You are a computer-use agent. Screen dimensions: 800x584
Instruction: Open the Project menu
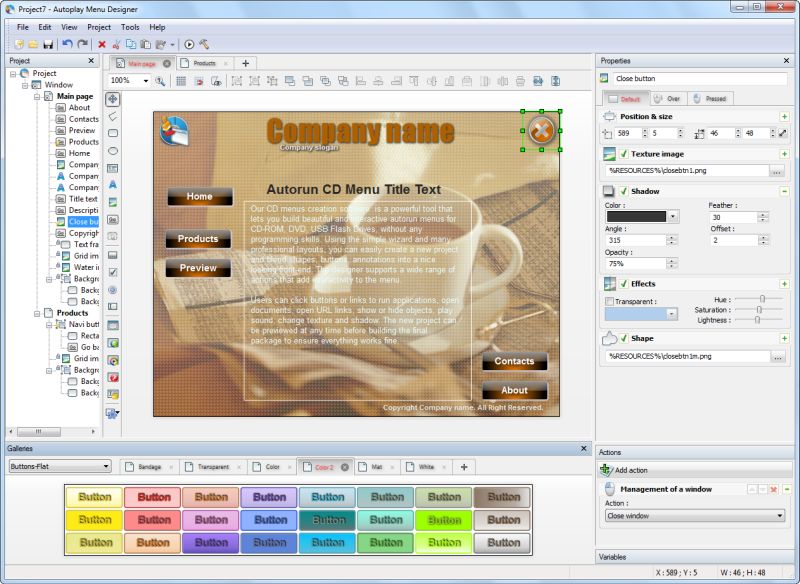coord(99,27)
